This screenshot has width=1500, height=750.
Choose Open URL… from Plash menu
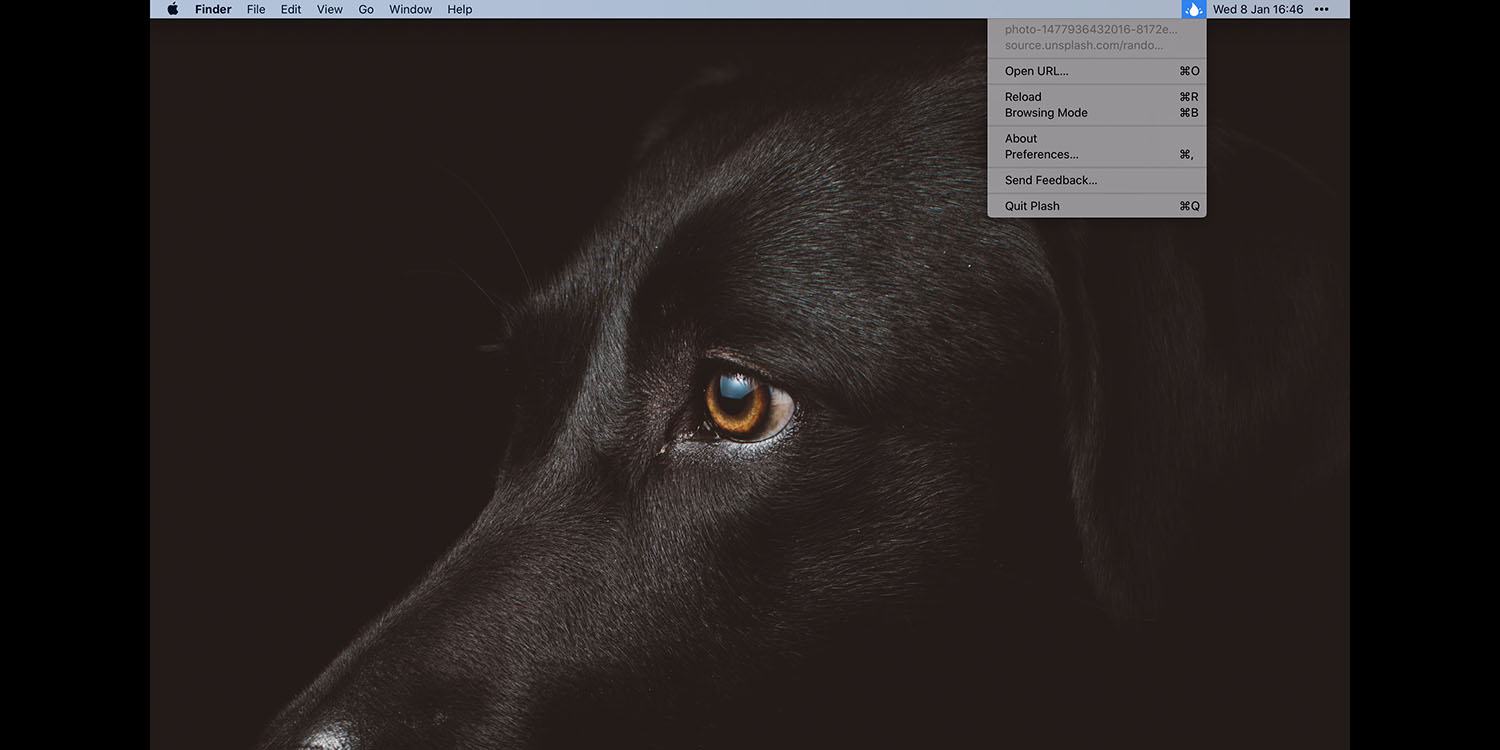point(1036,71)
